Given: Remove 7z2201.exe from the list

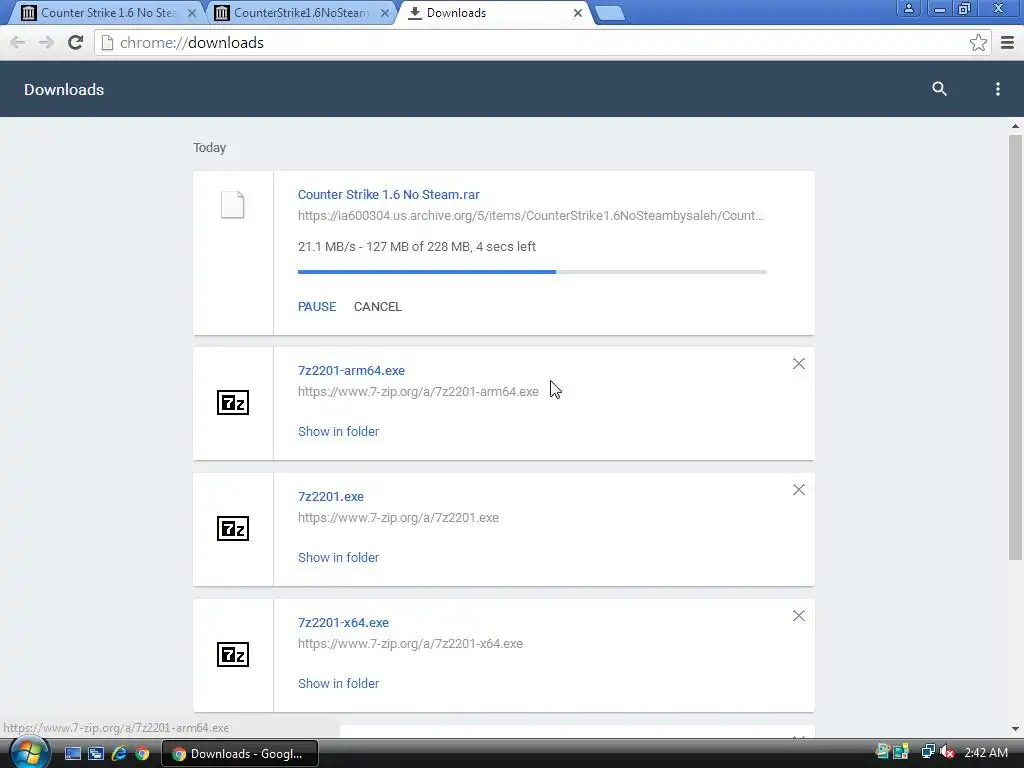Looking at the screenshot, I should [798, 490].
